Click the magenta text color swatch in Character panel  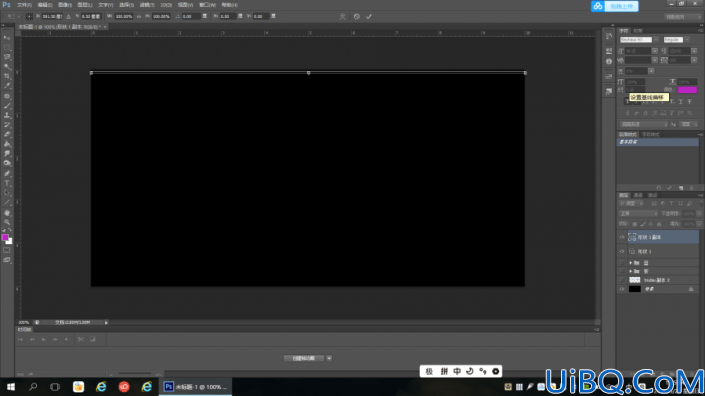click(x=687, y=90)
